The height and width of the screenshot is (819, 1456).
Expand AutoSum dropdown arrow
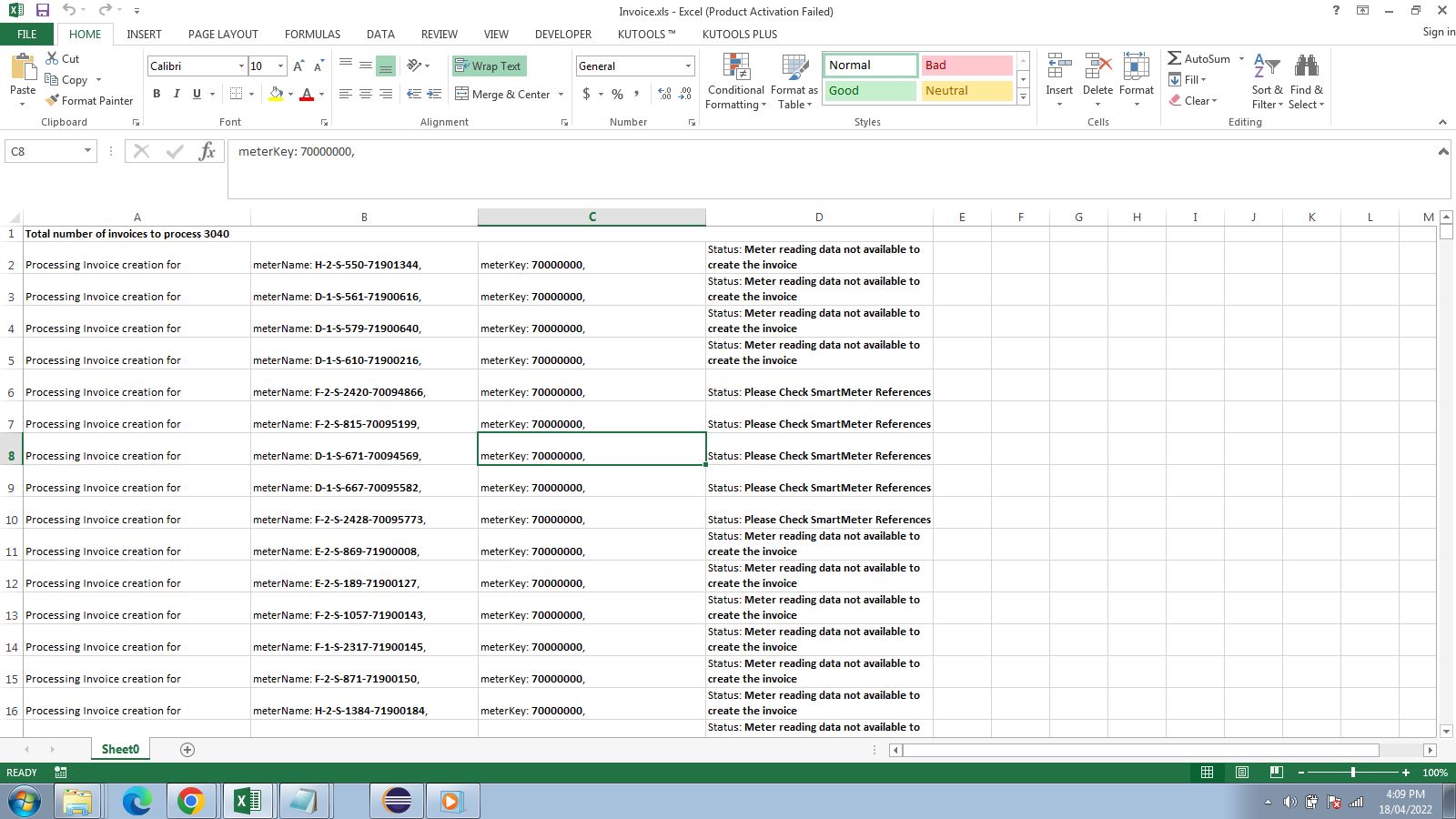(x=1241, y=58)
